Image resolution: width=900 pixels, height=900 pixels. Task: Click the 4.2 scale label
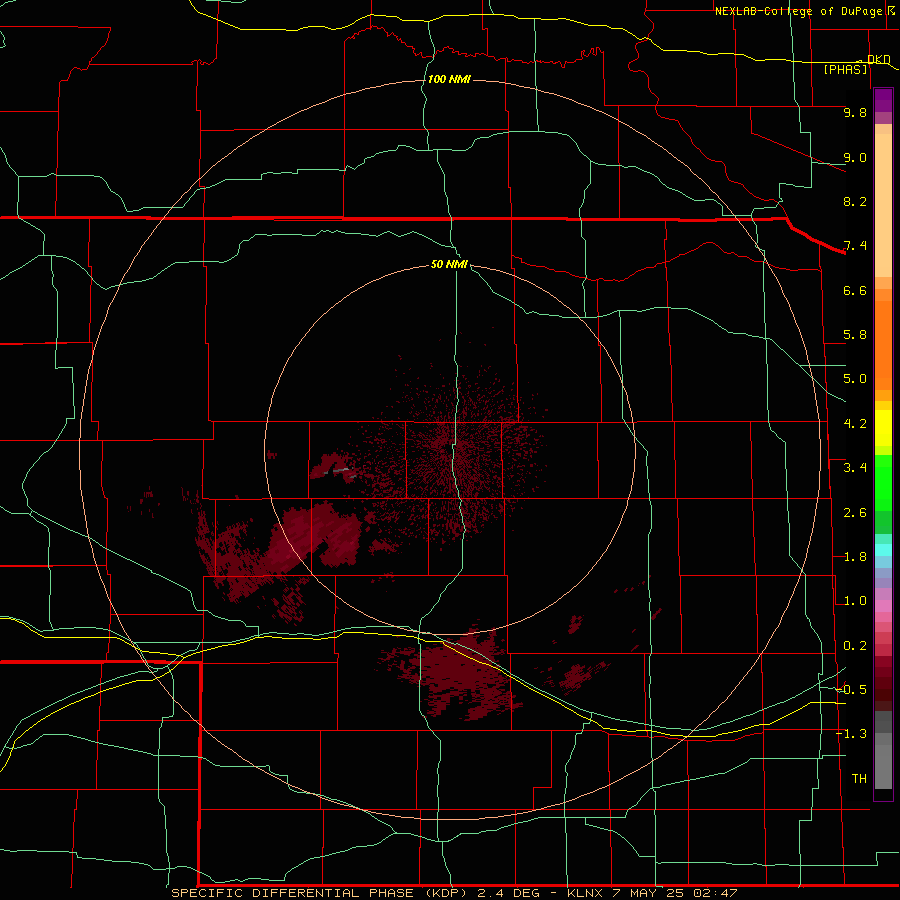coord(855,424)
